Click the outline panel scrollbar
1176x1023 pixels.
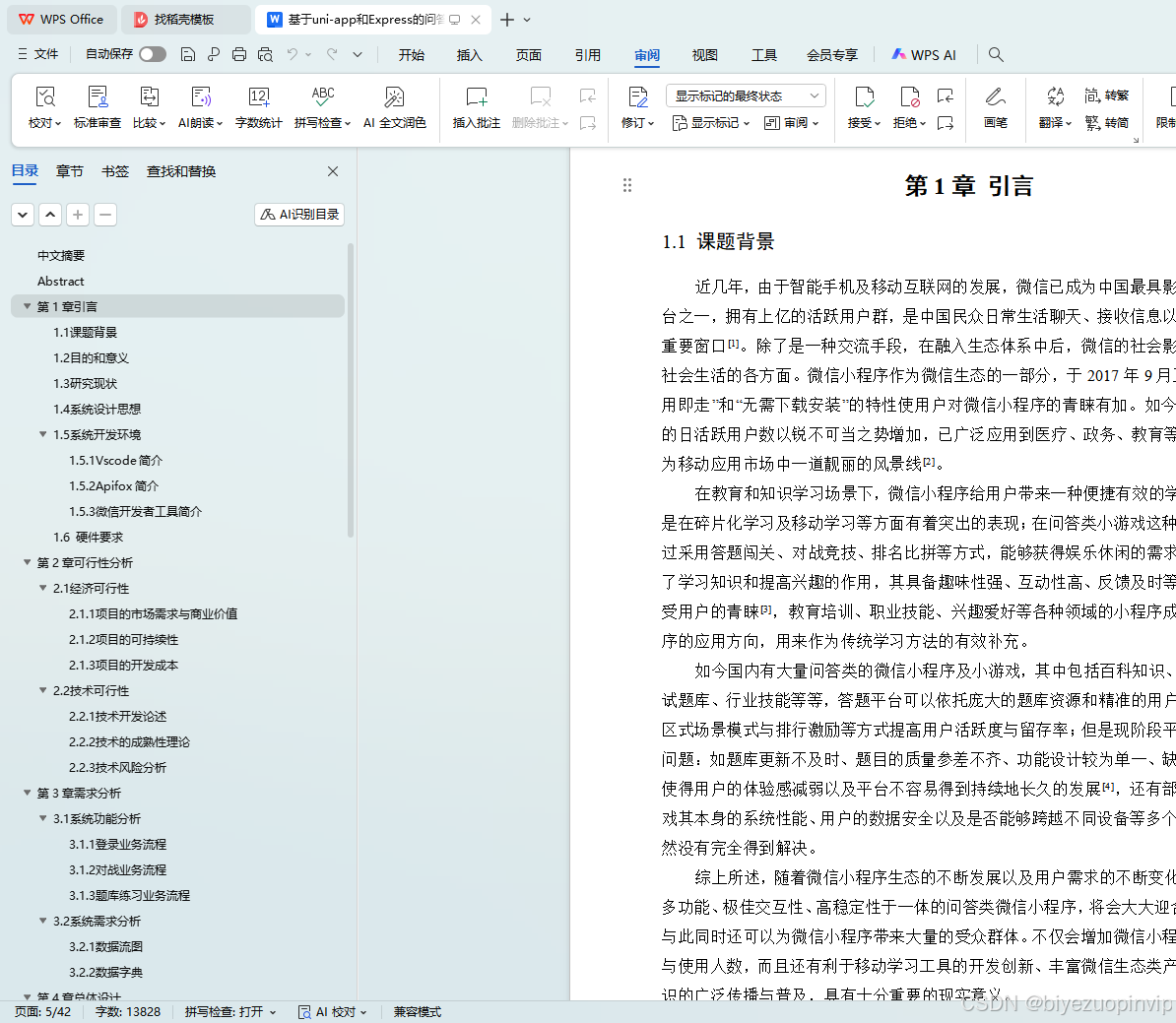[351, 390]
